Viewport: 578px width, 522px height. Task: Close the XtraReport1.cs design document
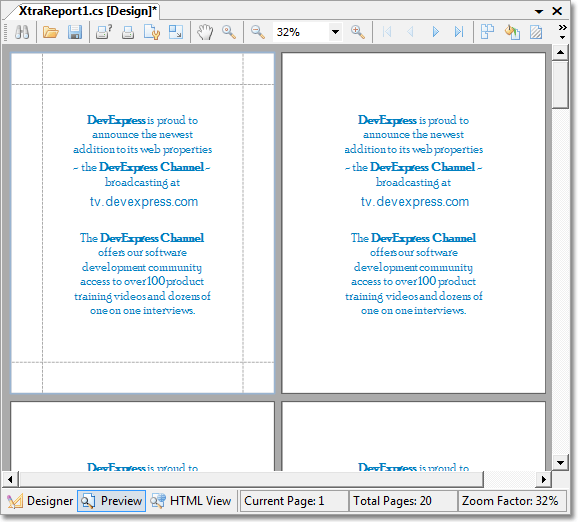point(557,11)
